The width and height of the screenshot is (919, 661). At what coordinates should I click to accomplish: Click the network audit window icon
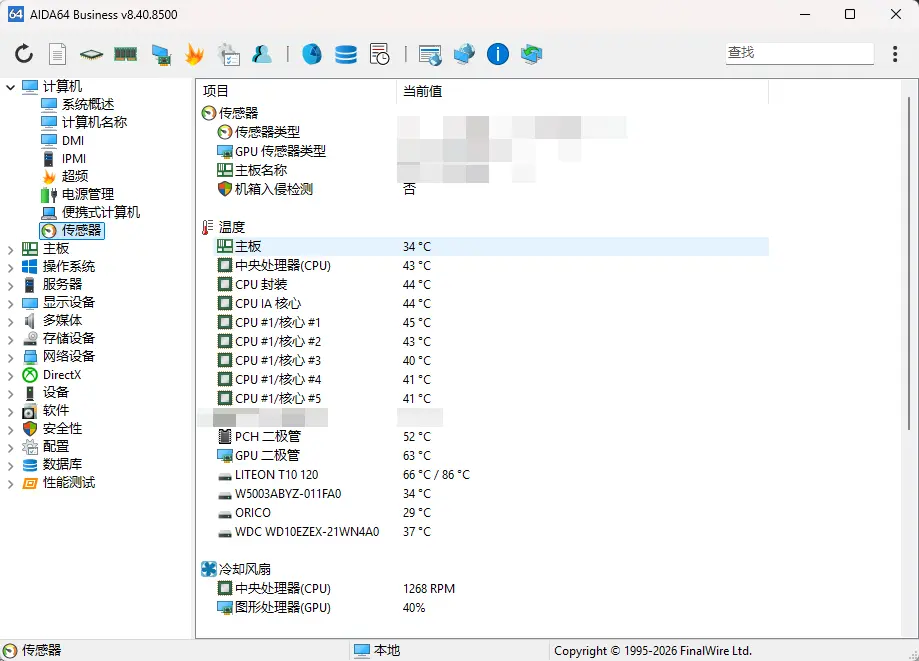point(430,54)
